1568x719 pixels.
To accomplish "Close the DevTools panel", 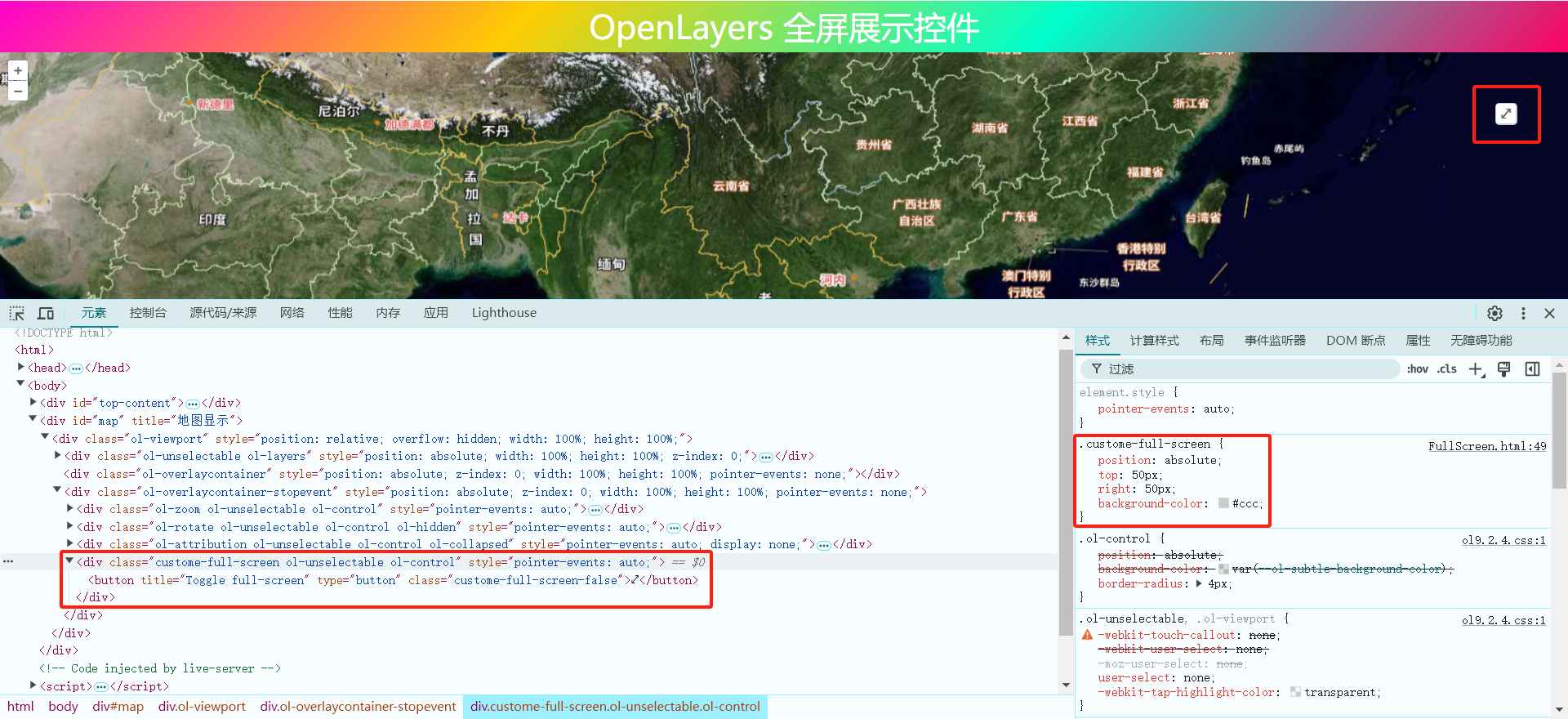I will pyautogui.click(x=1549, y=313).
